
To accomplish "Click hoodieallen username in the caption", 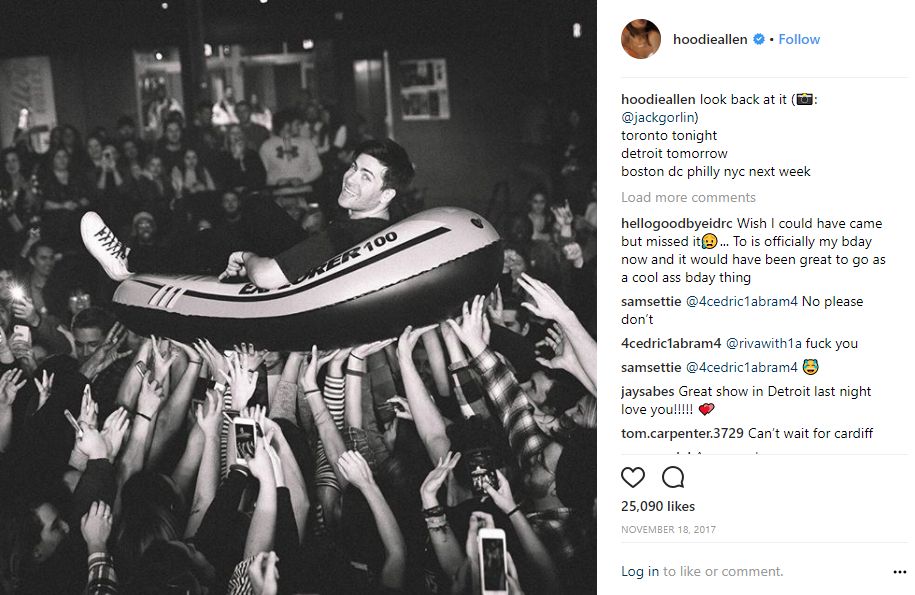I will [x=658, y=100].
